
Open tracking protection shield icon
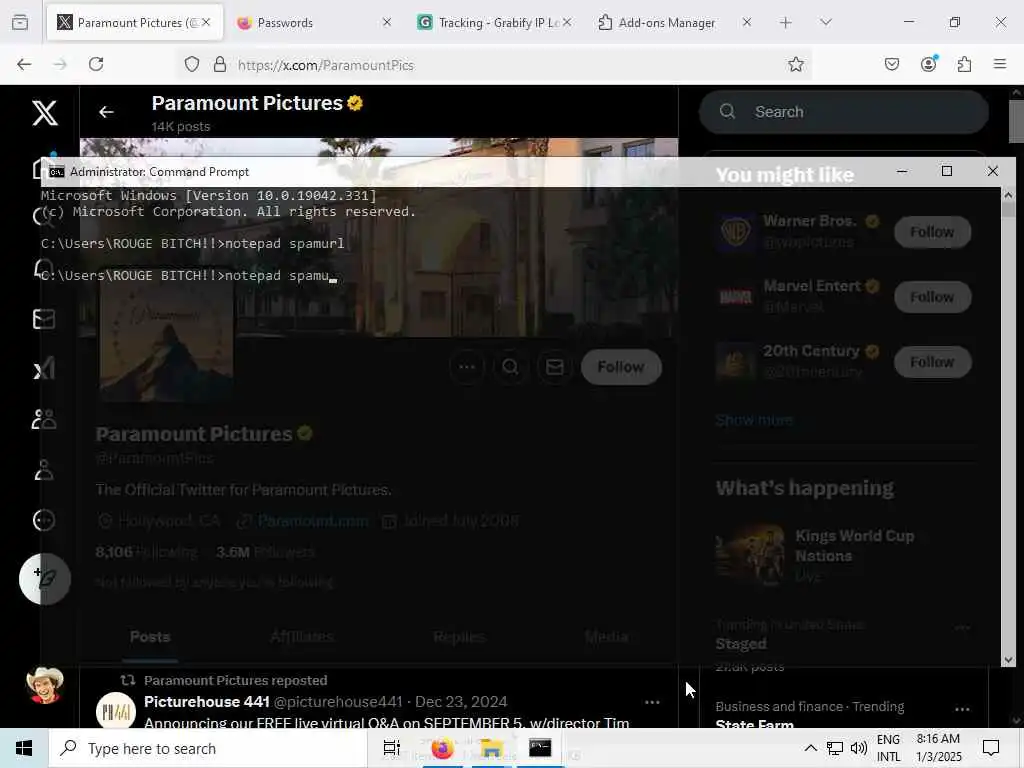(x=191, y=64)
